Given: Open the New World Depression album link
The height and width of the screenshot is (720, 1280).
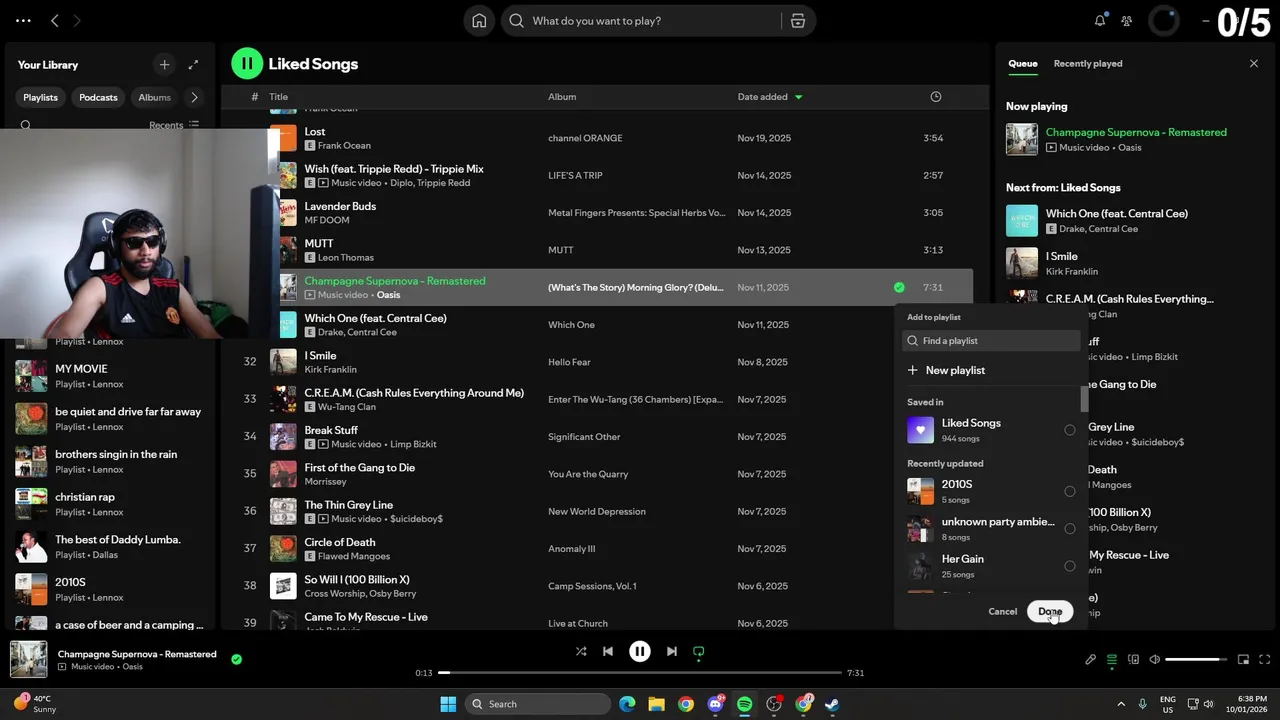Looking at the screenshot, I should click(597, 511).
